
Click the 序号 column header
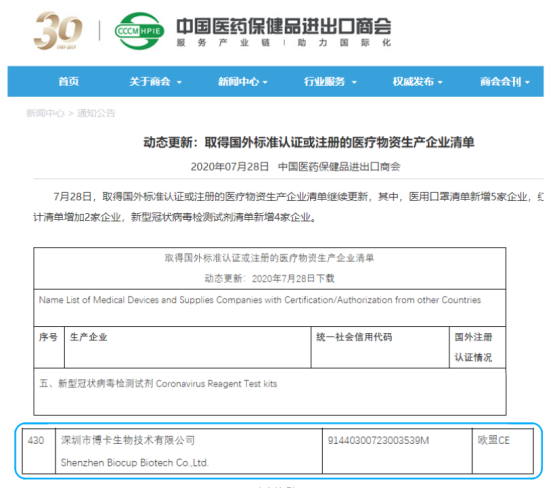click(48, 337)
